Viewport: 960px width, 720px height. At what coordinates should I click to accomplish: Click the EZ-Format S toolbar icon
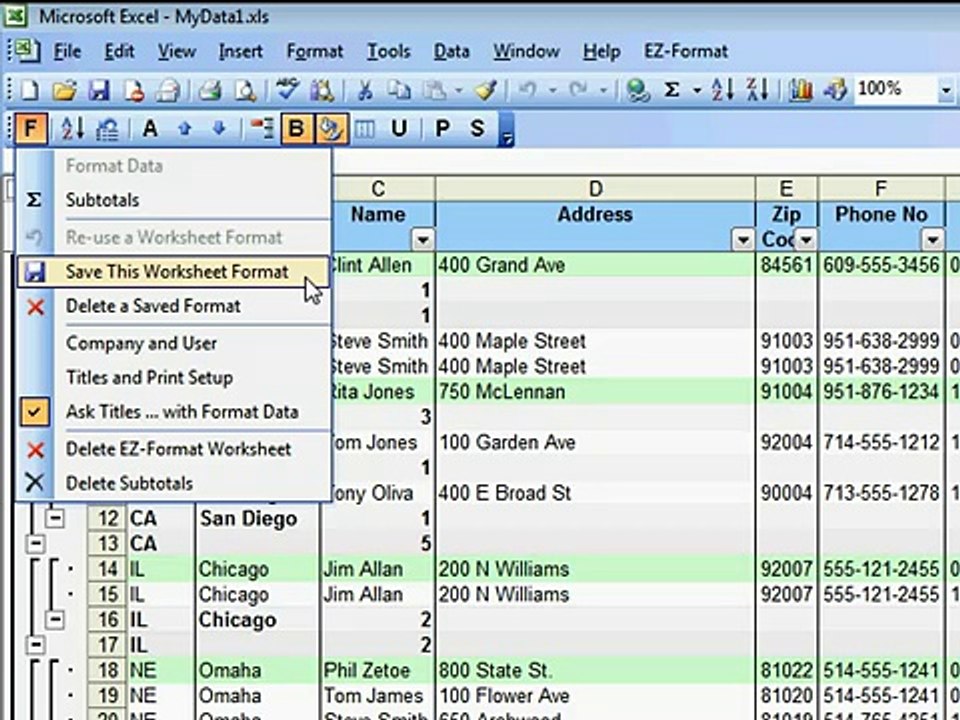pos(477,129)
